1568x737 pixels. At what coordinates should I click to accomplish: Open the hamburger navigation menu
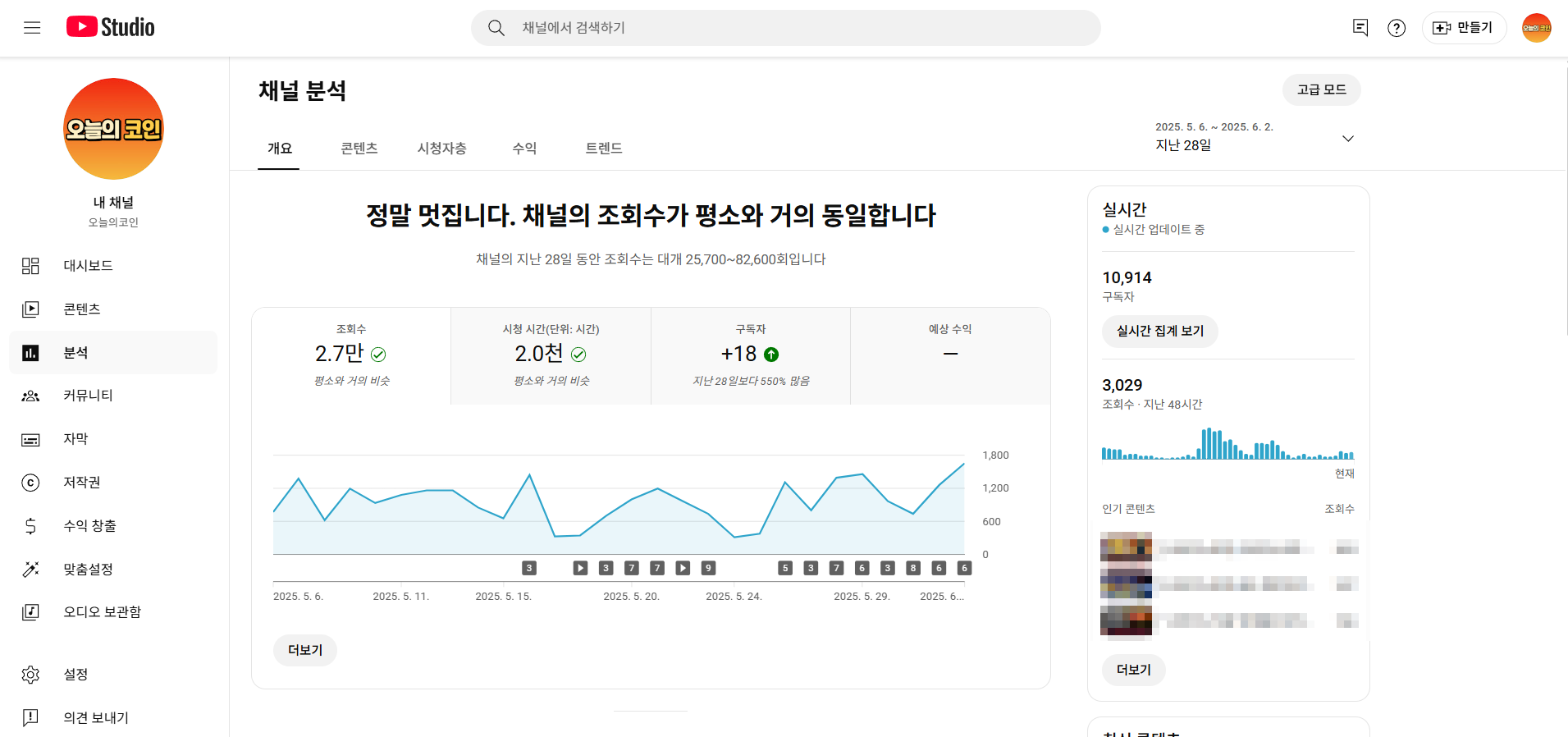click(32, 28)
